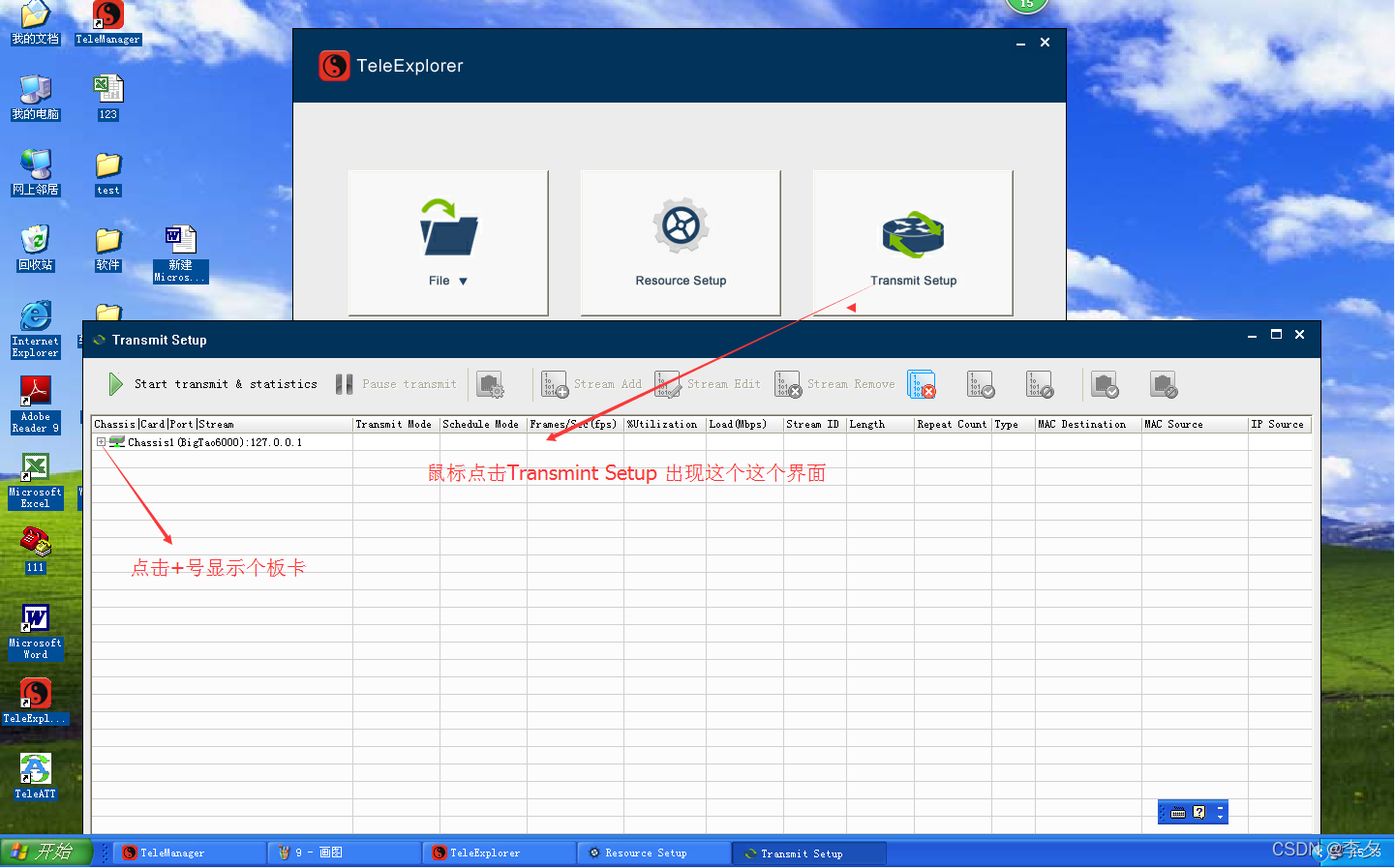The image size is (1395, 868).
Task: Expand Chassis1 tree node plus sign
Action: (x=101, y=442)
